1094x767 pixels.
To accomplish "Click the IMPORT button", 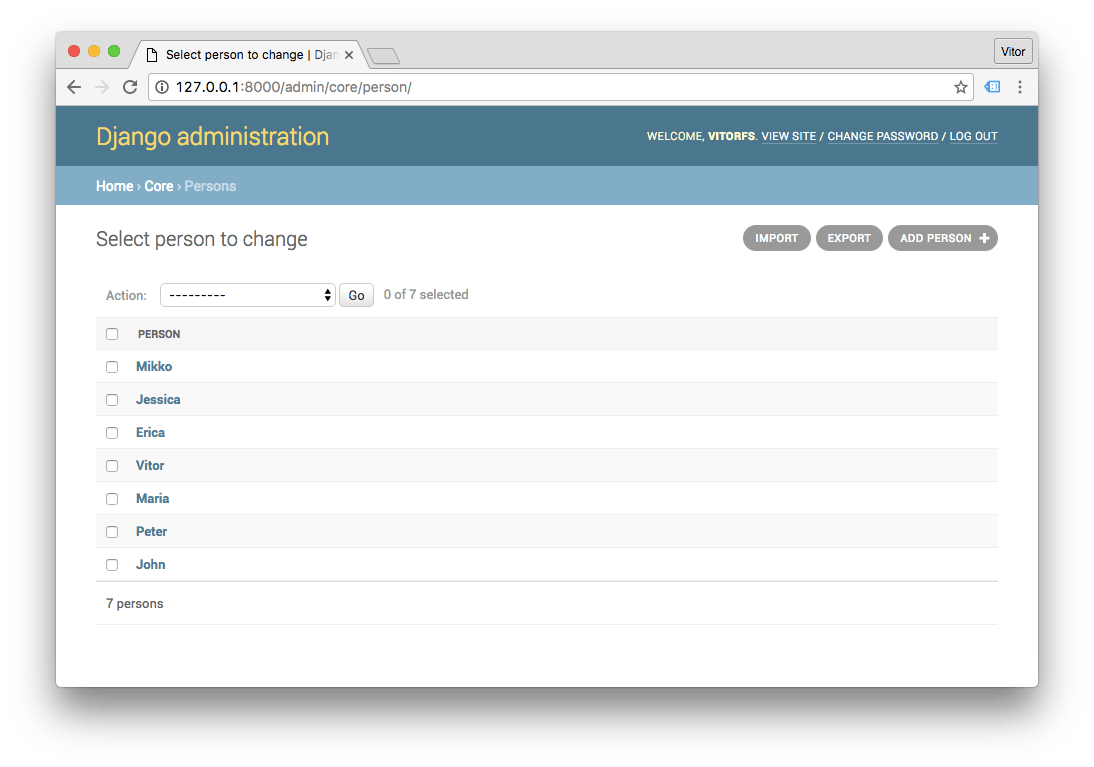I will point(776,238).
